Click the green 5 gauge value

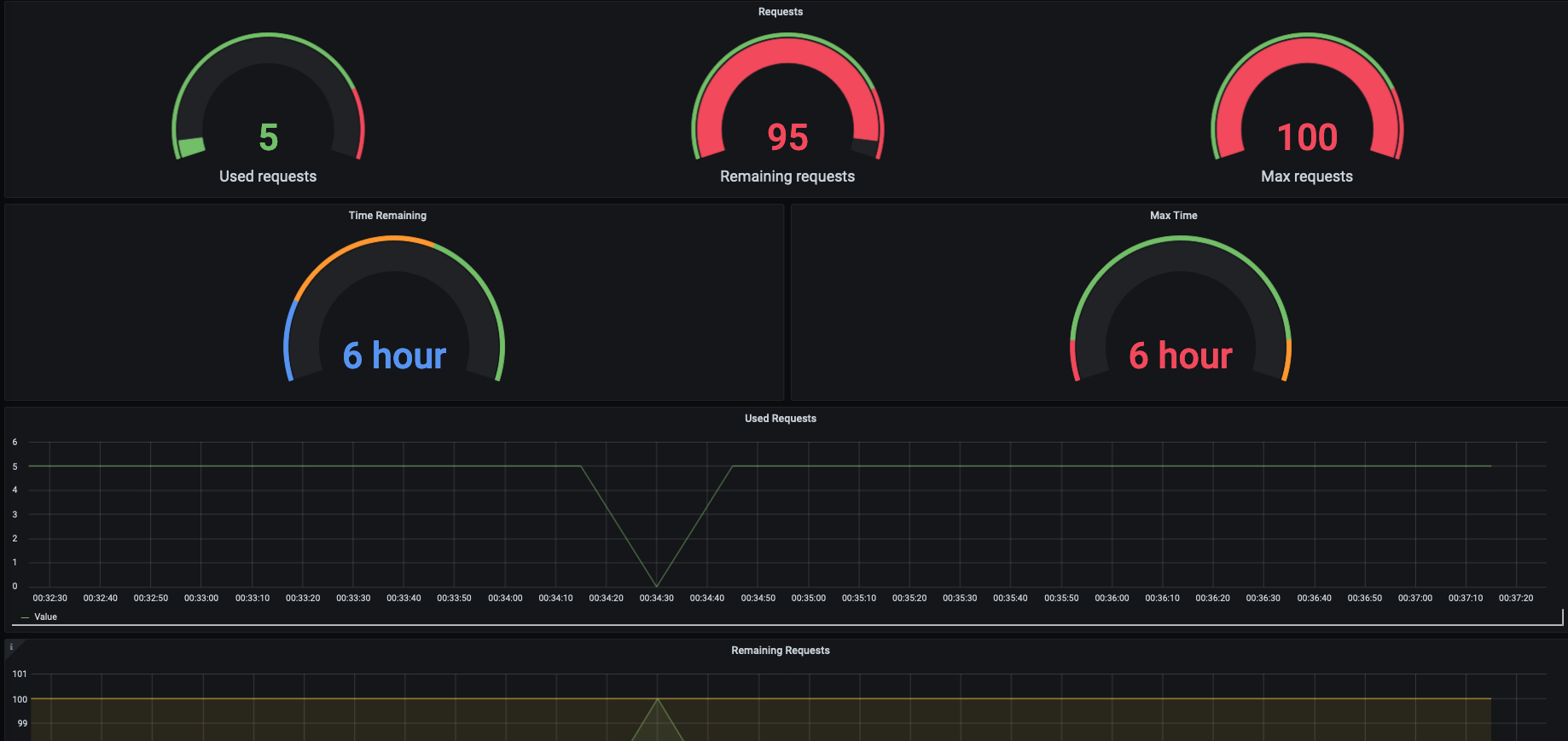268,137
